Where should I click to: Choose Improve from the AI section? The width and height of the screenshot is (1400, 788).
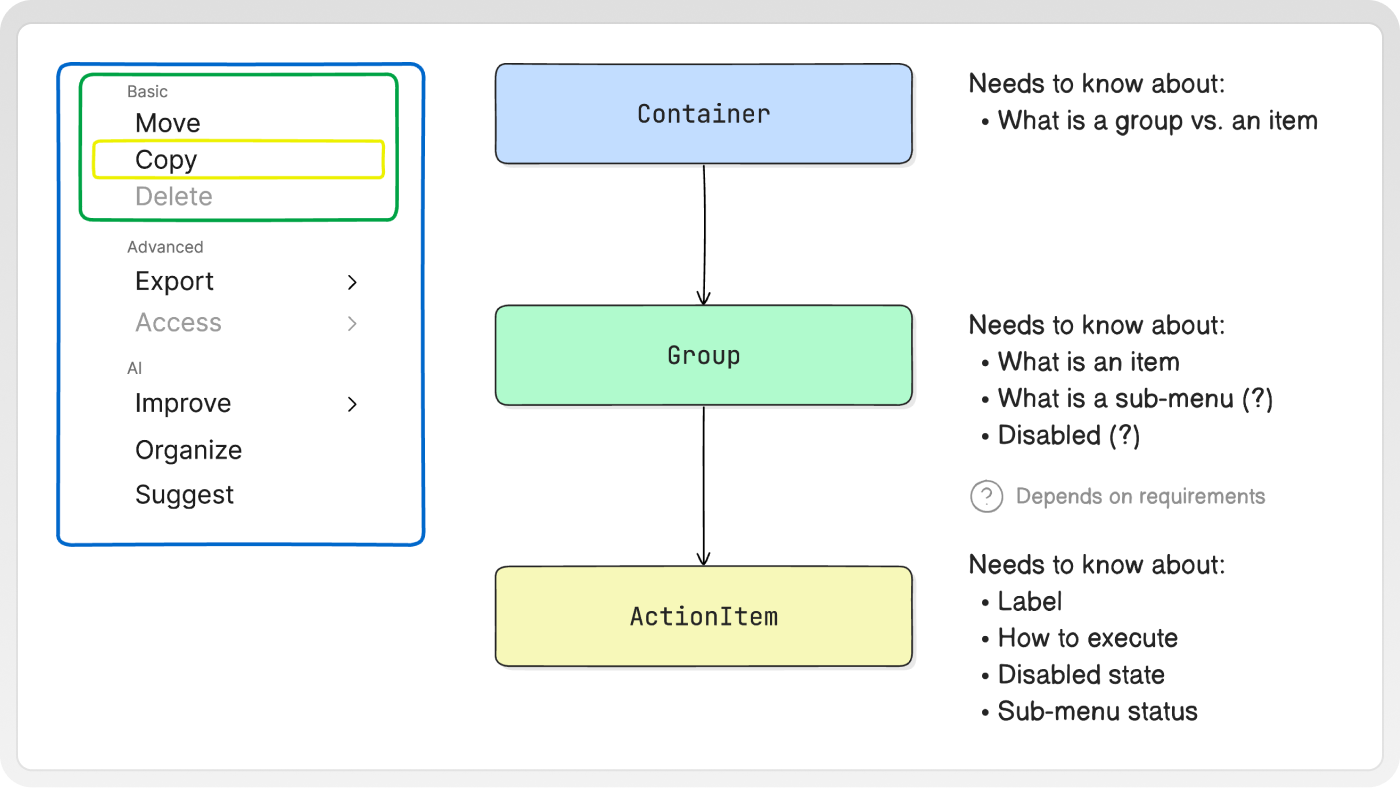pos(183,404)
